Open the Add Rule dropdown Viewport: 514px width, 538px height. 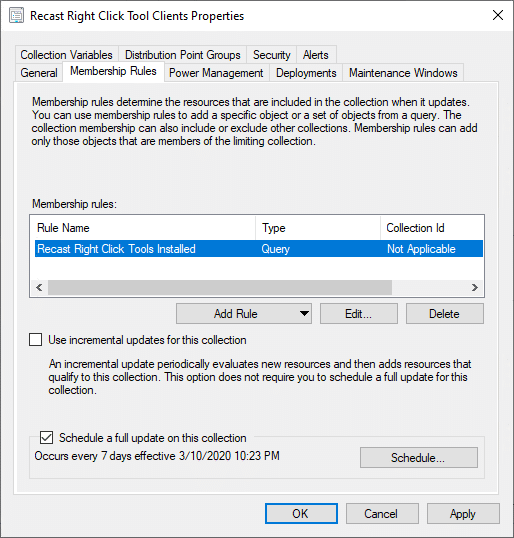[244, 314]
